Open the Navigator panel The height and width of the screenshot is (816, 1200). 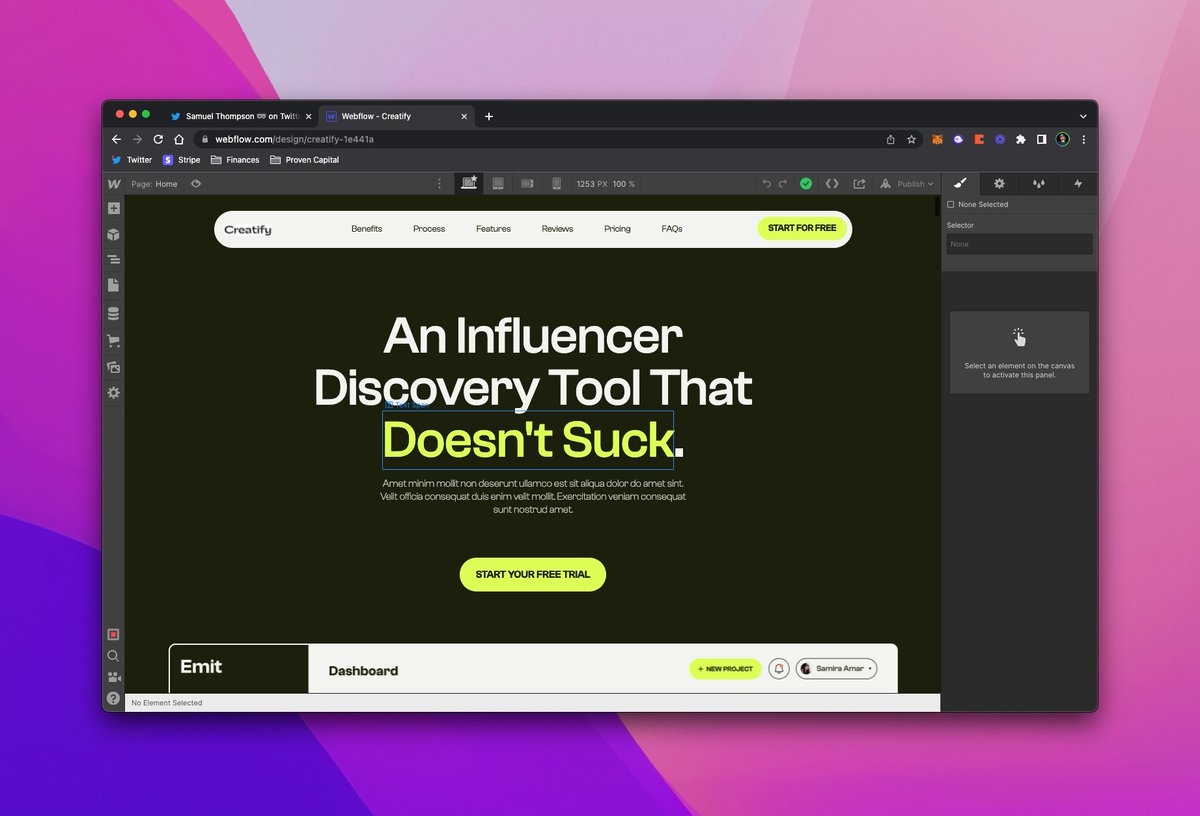pos(114,260)
